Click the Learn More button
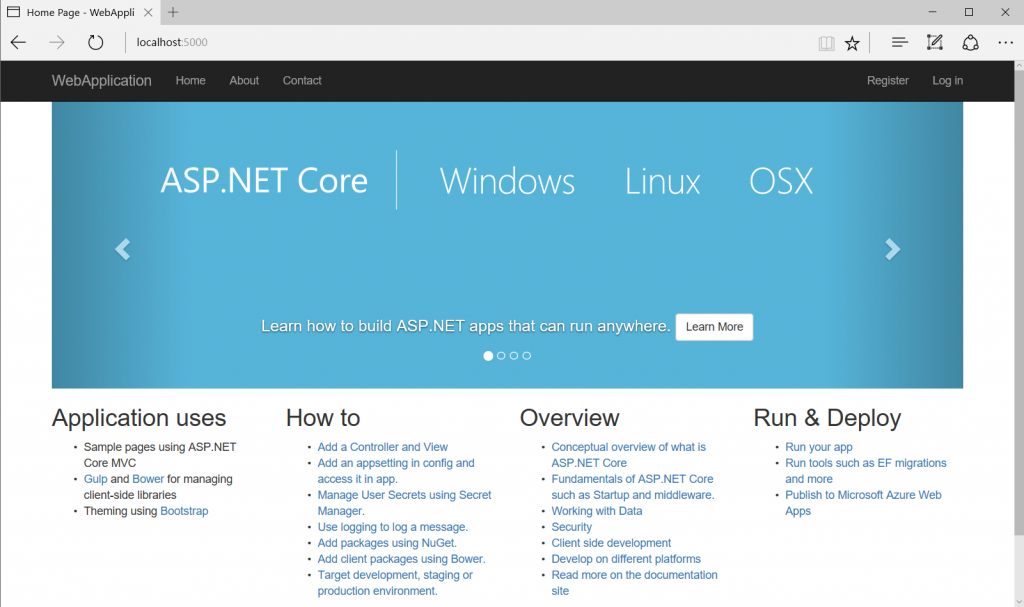Viewport: 1024px width, 607px height. [x=714, y=327]
